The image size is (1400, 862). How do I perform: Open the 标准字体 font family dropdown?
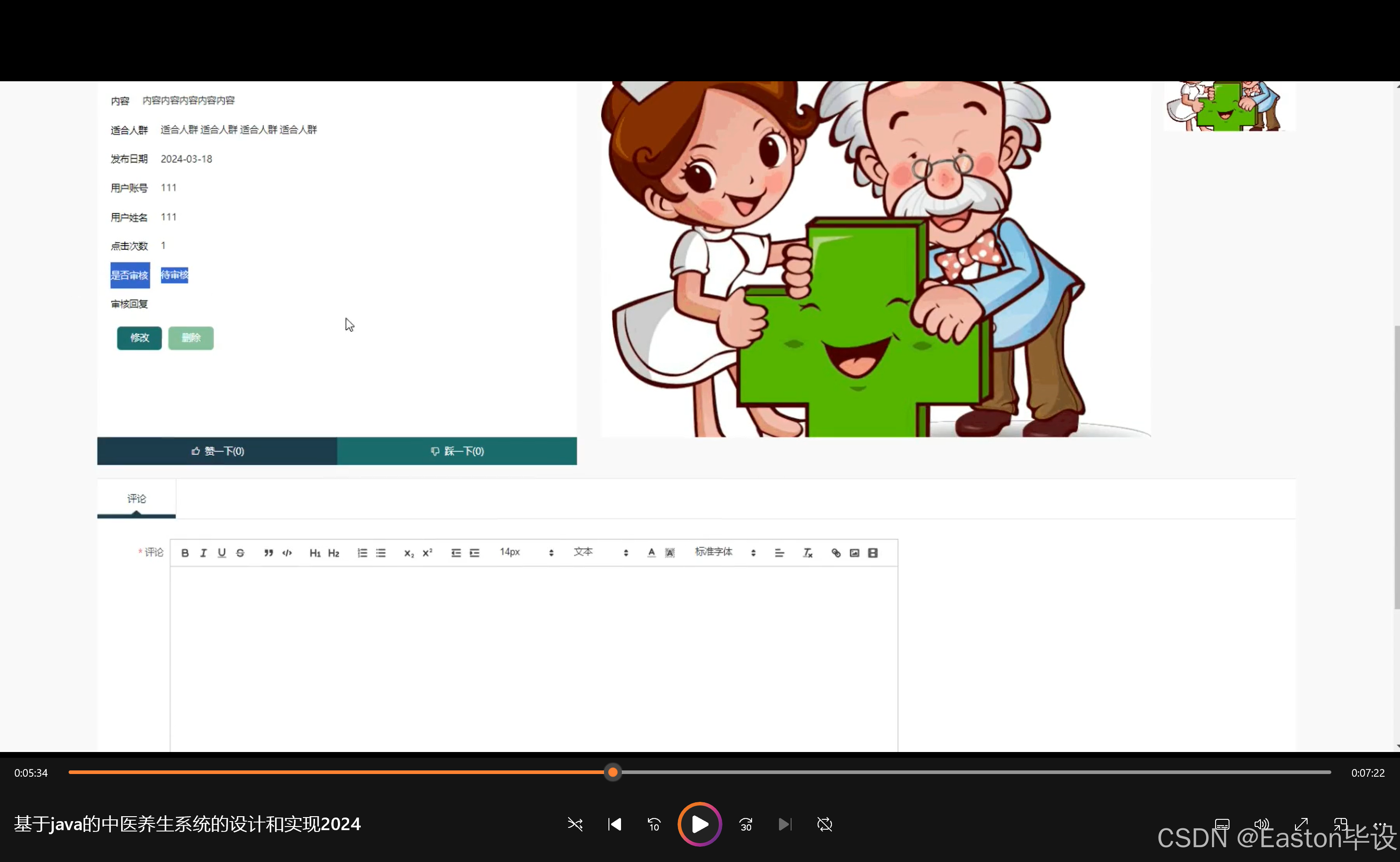724,552
